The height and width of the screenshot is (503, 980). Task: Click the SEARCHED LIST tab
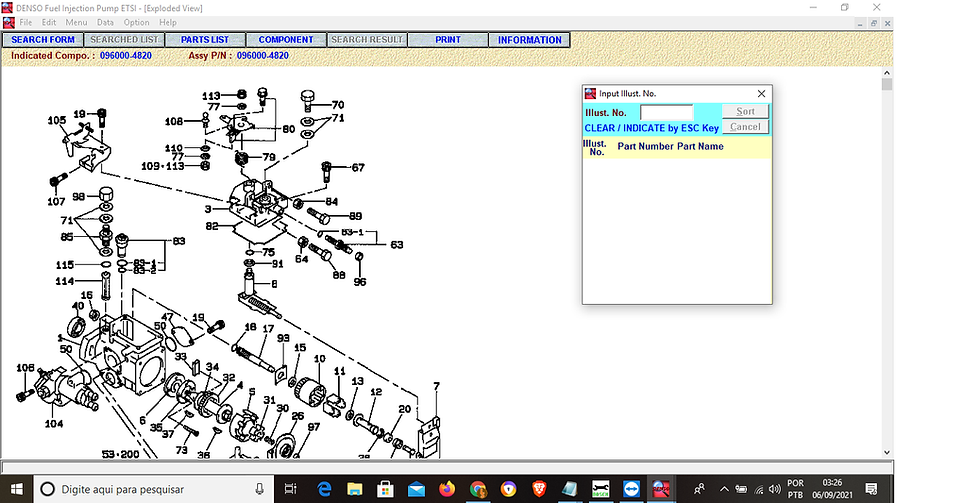coord(124,39)
